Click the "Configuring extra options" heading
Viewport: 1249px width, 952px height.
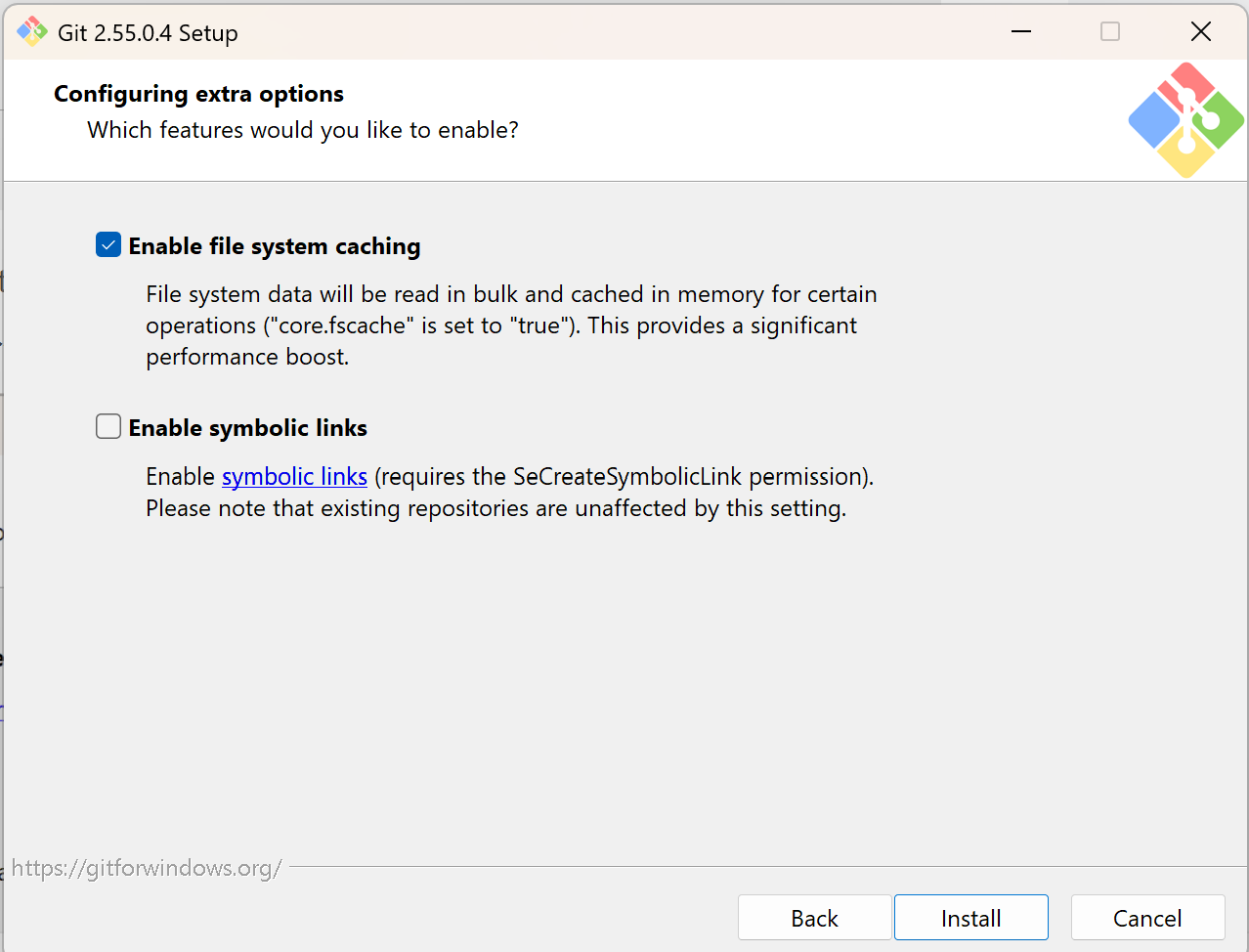[198, 94]
